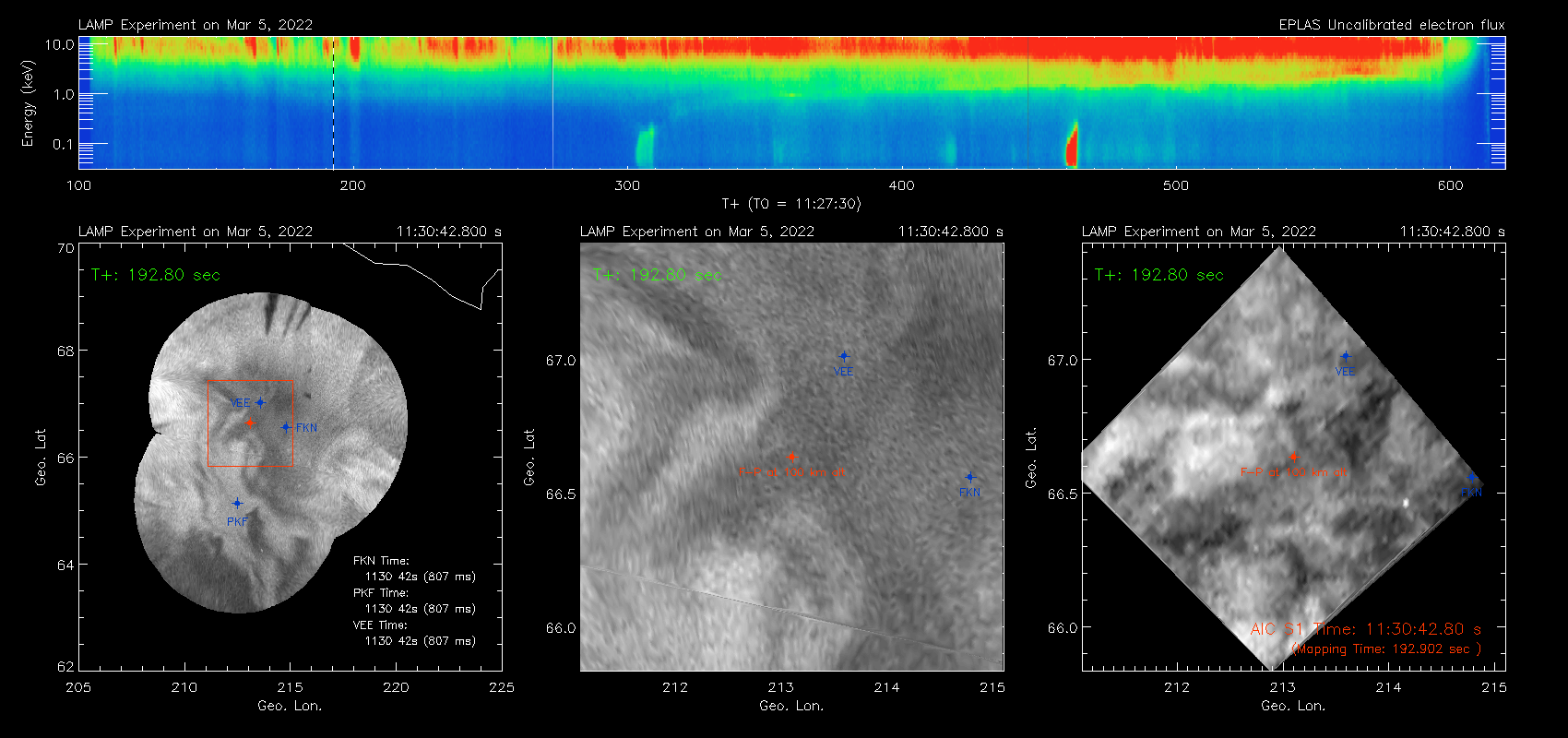This screenshot has height=738, width=1568.
Task: Click the '66.0' latitude tick on the right panel
Action: coord(1063,628)
